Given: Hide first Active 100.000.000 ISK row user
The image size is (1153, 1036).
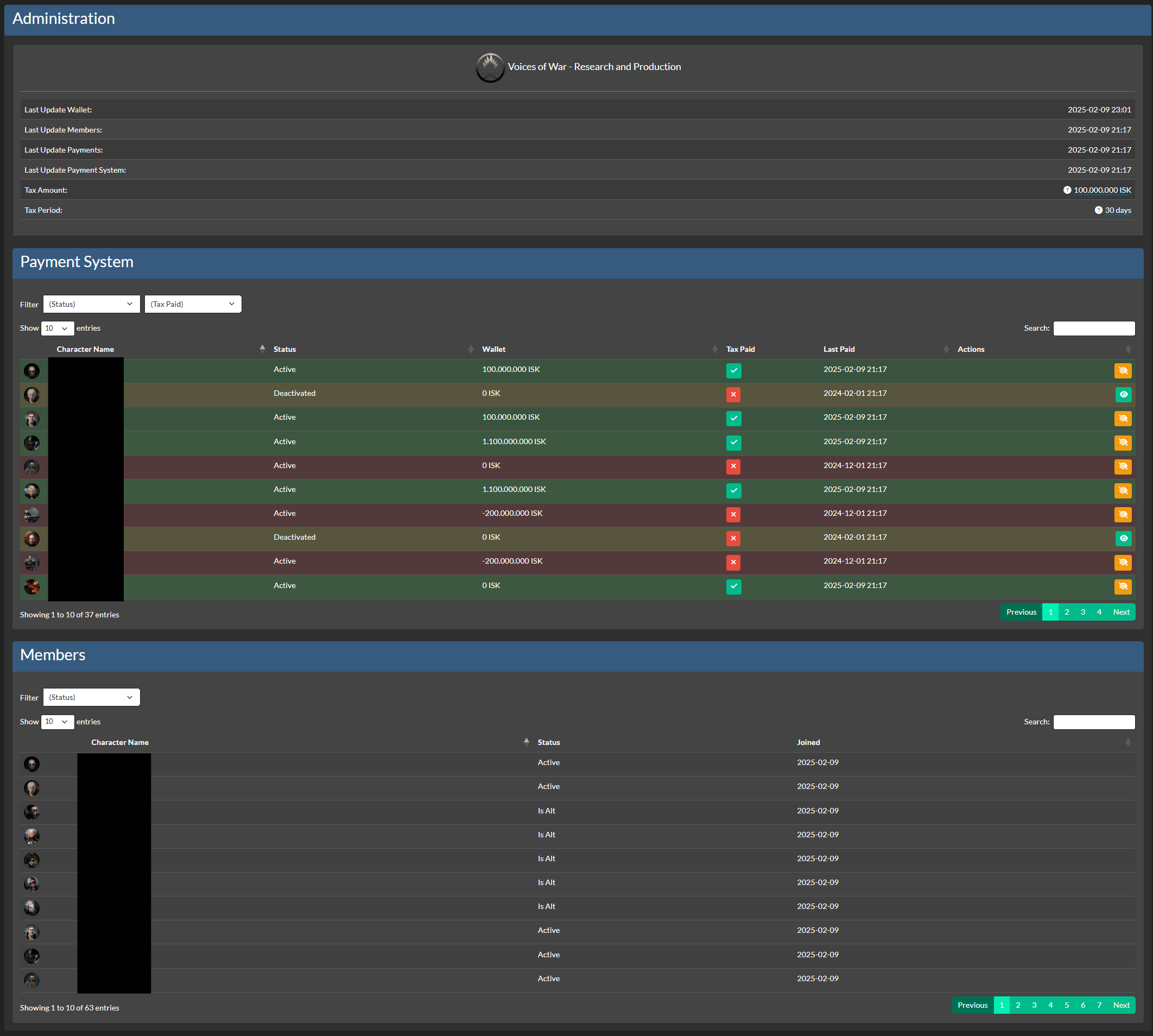Looking at the screenshot, I should click(x=1122, y=370).
